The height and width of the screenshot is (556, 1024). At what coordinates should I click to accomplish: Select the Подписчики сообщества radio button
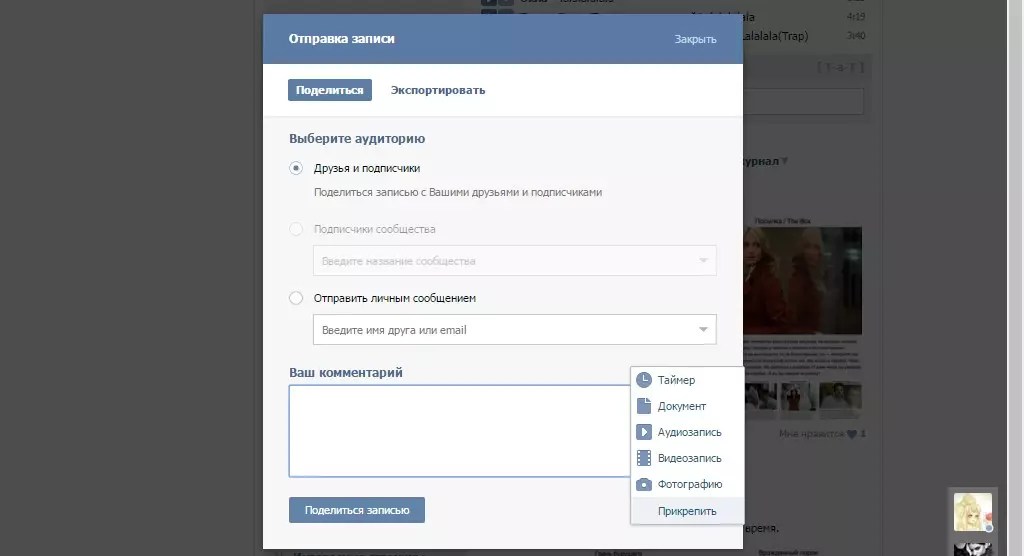[296, 229]
